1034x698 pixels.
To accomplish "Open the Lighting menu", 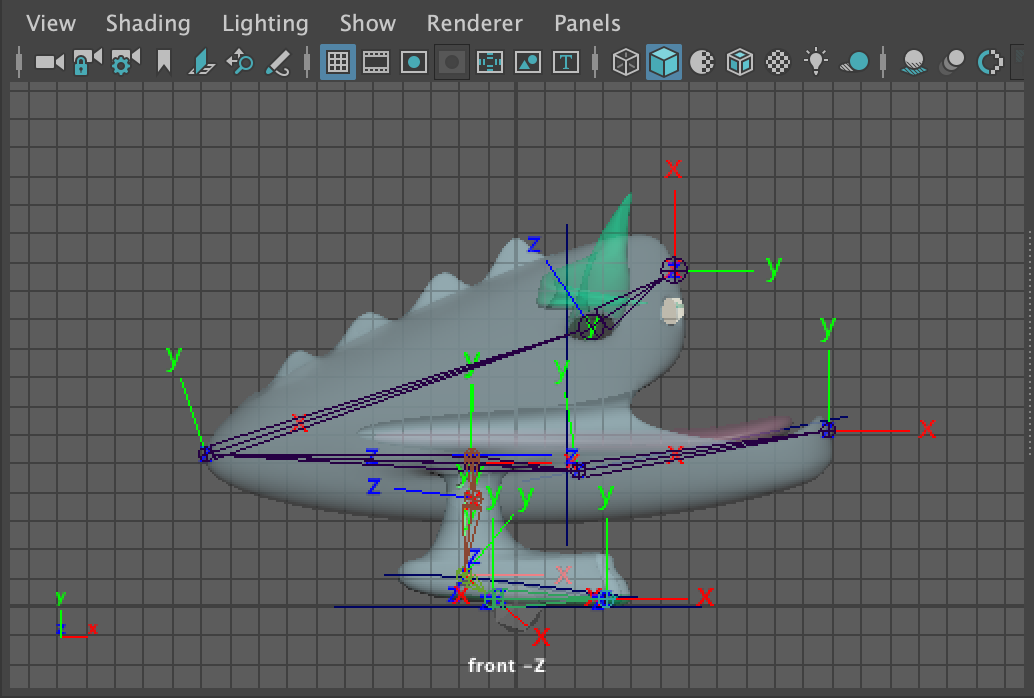I will (x=265, y=24).
